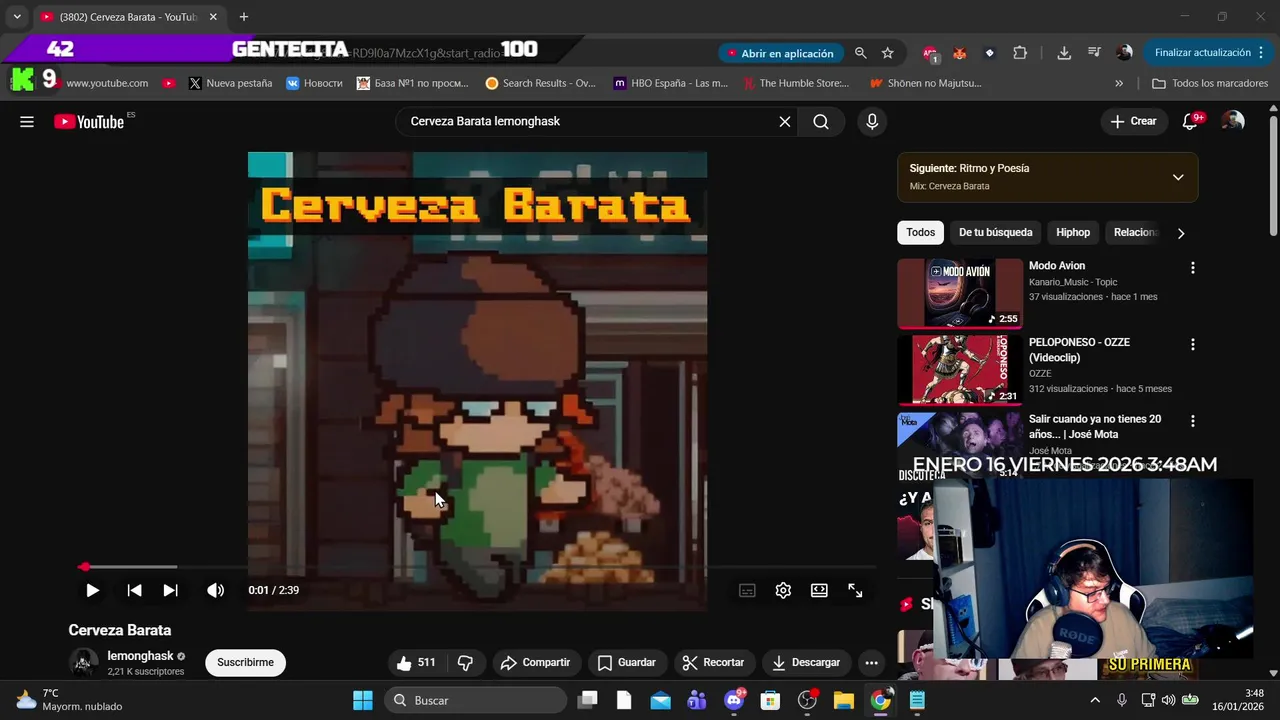Open the lemonghask channel name link
The width and height of the screenshot is (1280, 720).
[x=140, y=656]
